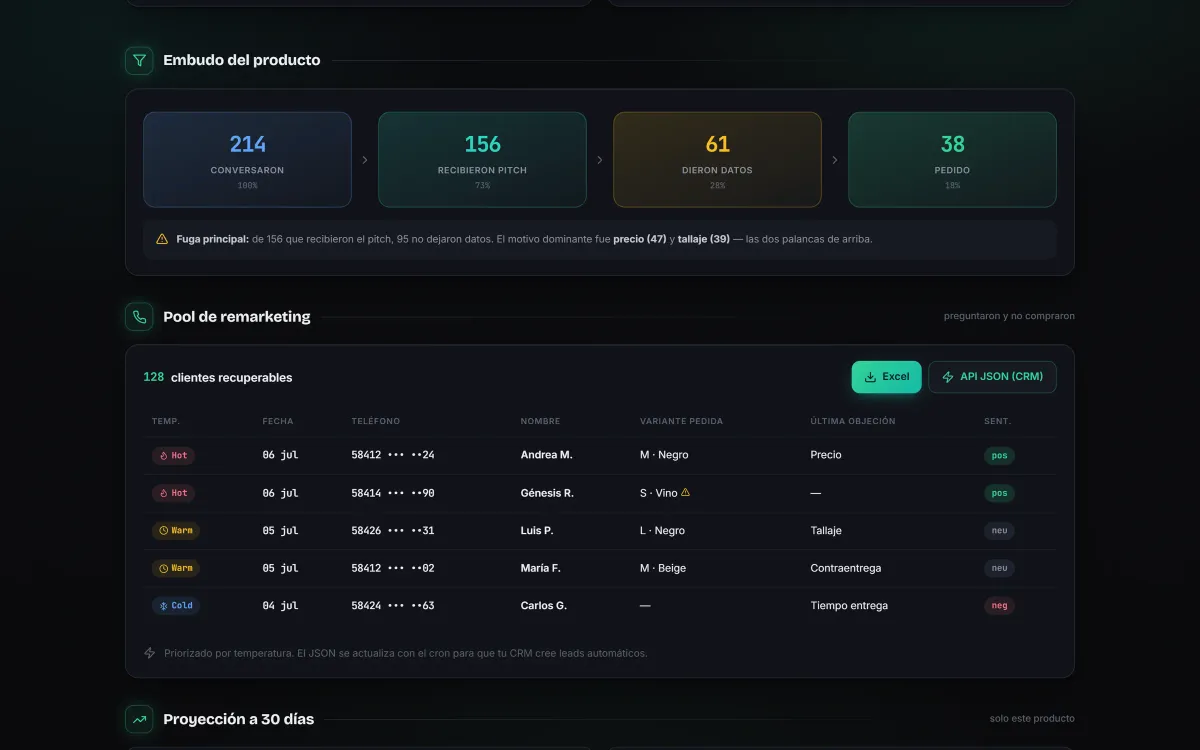Click the Cold badge in Carlos G. row
The height and width of the screenshot is (750, 1200).
[x=176, y=606]
